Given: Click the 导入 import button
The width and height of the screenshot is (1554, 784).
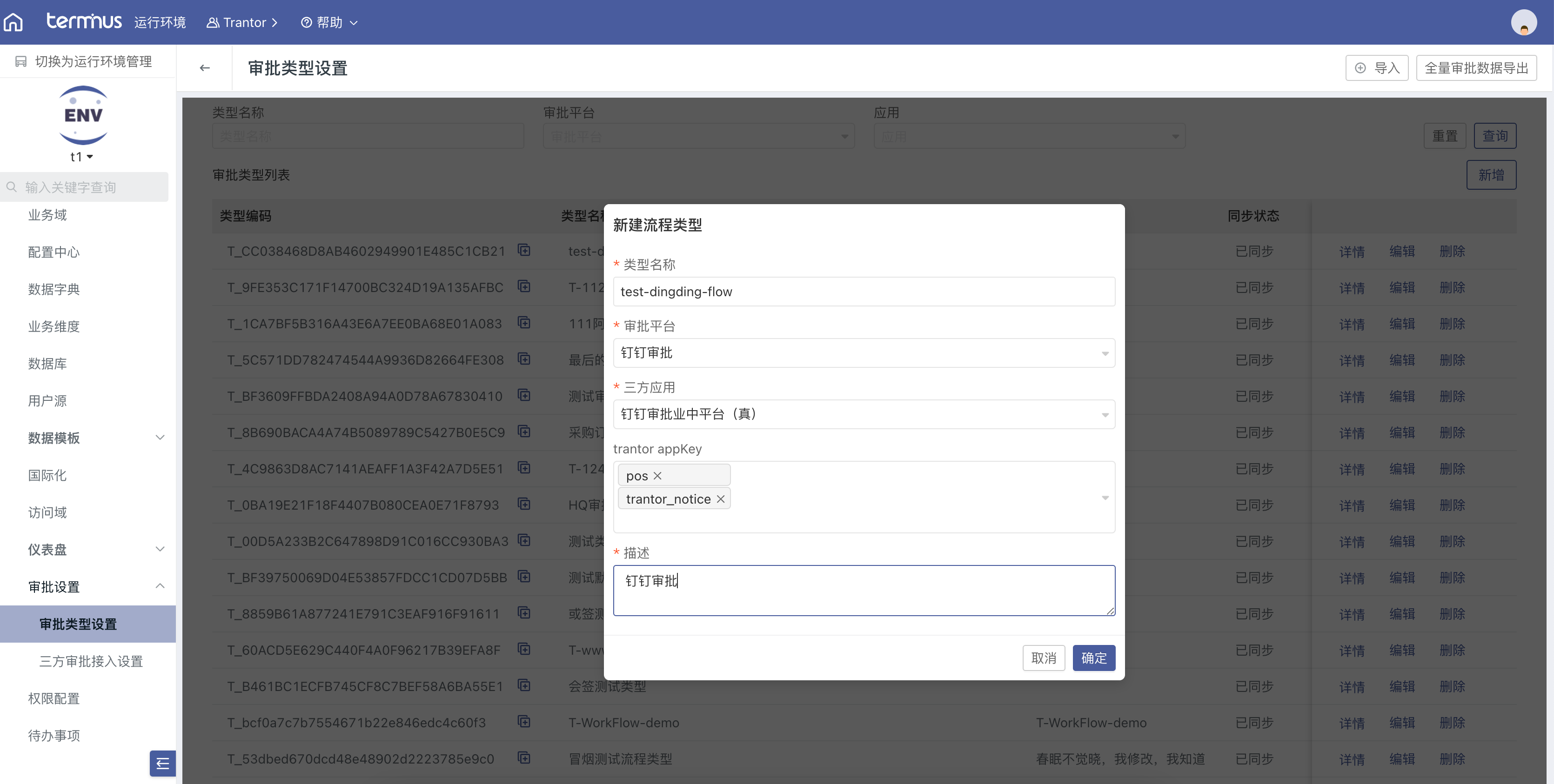Looking at the screenshot, I should click(x=1377, y=68).
